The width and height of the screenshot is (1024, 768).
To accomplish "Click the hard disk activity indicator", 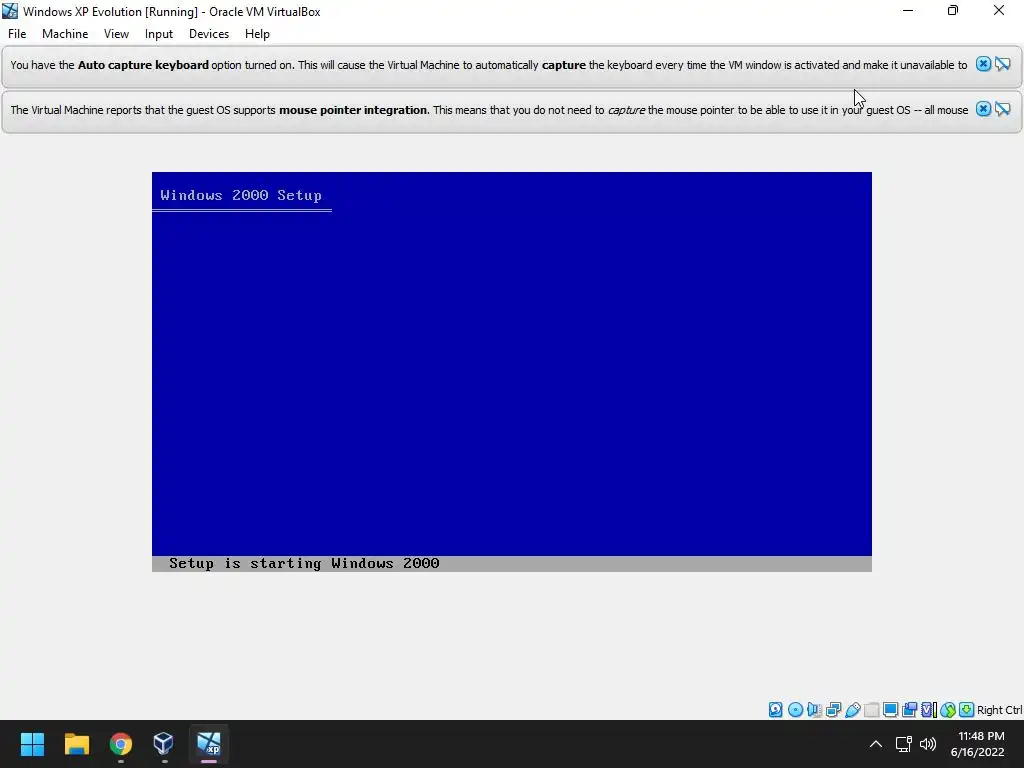I will point(775,710).
